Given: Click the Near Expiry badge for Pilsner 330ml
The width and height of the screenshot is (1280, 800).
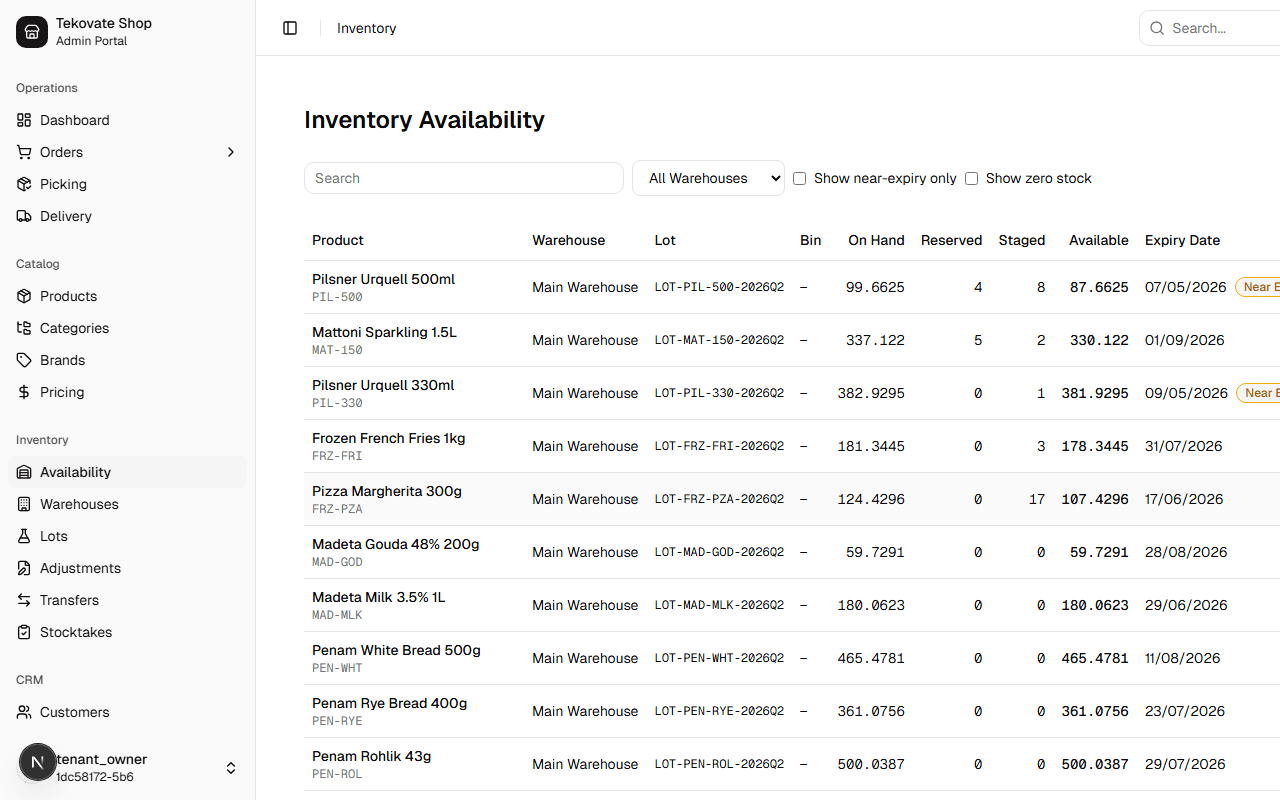Looking at the screenshot, I should 1259,393.
